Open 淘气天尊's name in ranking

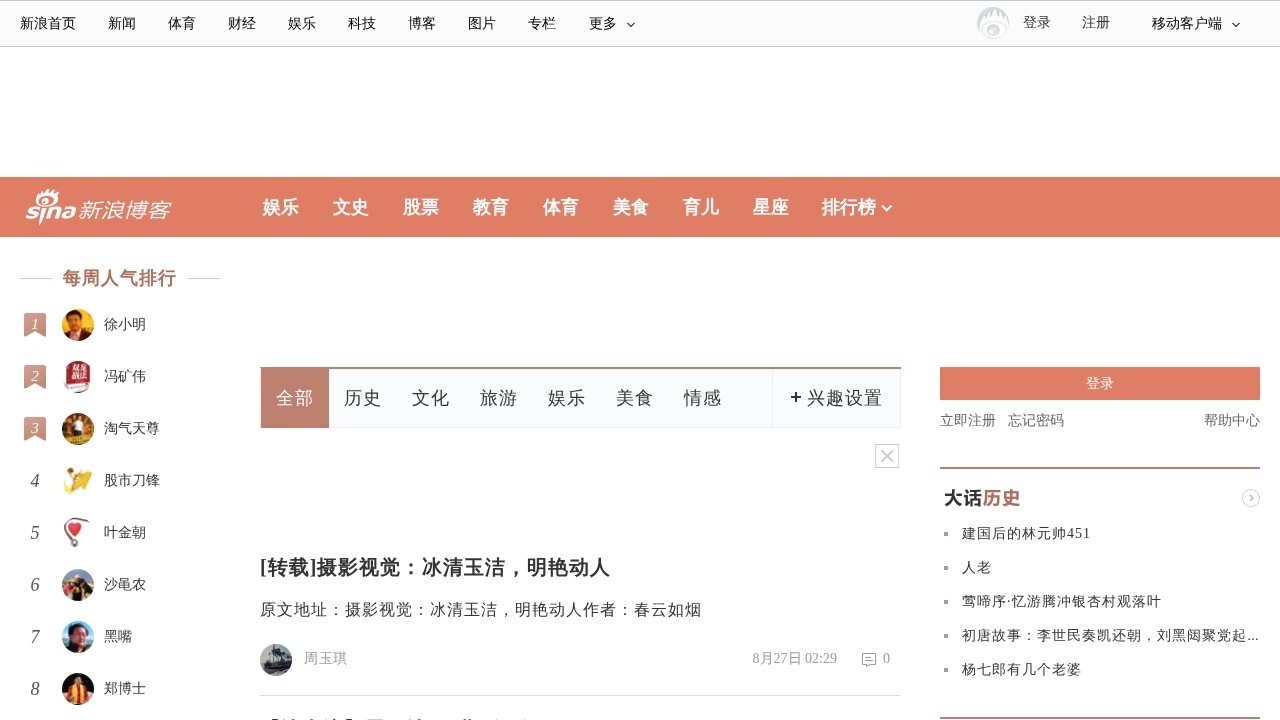tap(132, 429)
